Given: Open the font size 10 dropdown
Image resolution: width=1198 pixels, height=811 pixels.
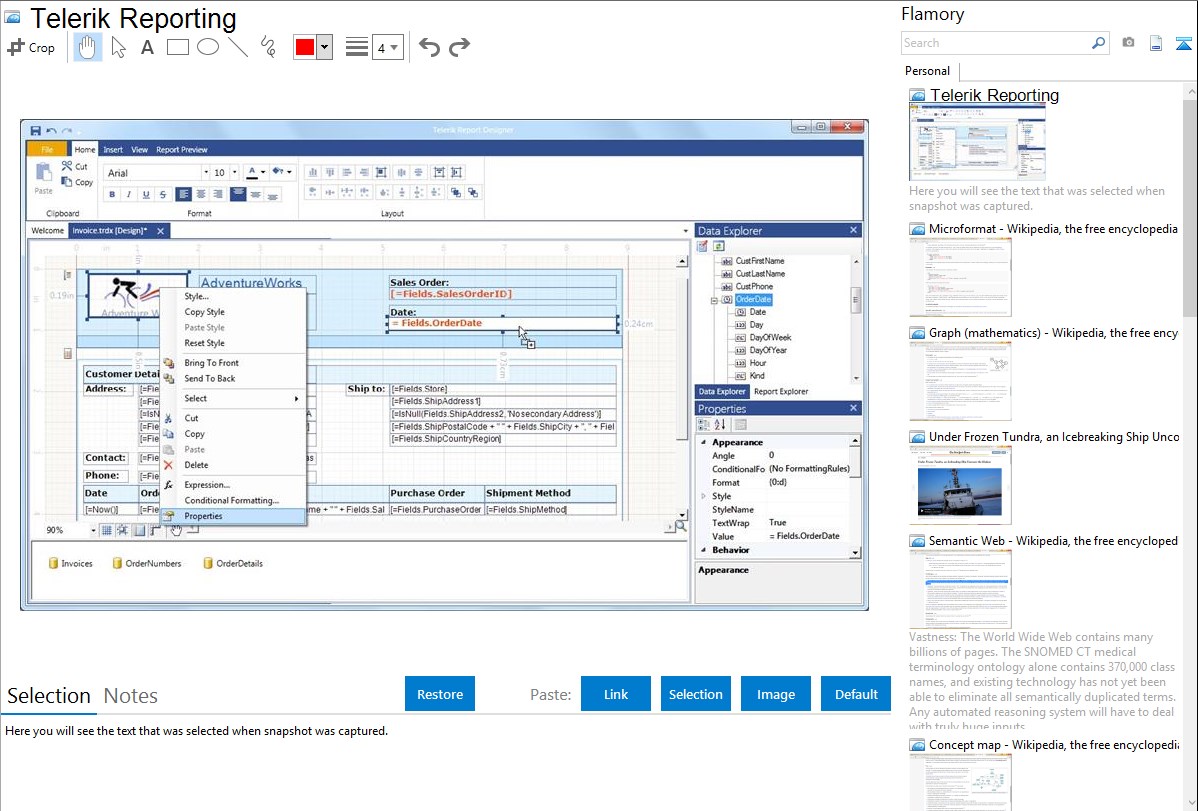Looking at the screenshot, I should 235,173.
